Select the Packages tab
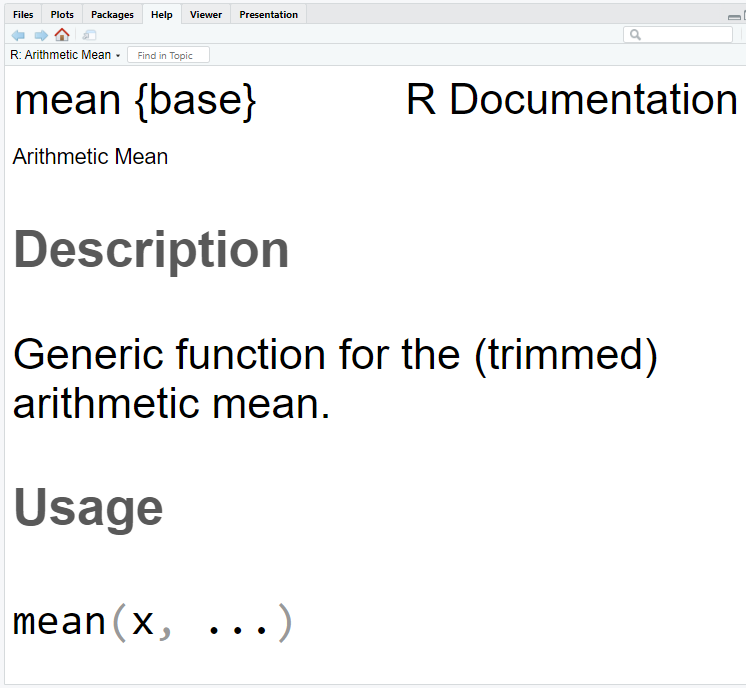This screenshot has width=746, height=688. [112, 15]
